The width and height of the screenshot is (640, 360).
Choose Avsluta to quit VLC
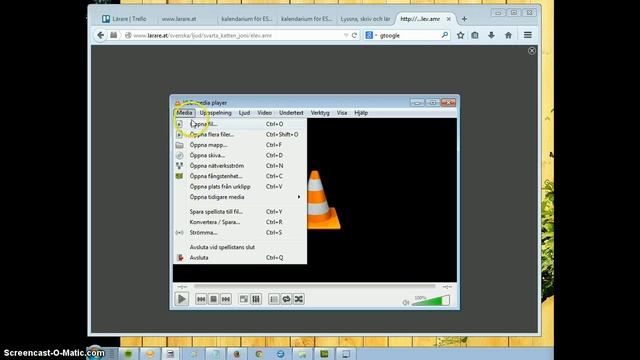tap(240, 258)
